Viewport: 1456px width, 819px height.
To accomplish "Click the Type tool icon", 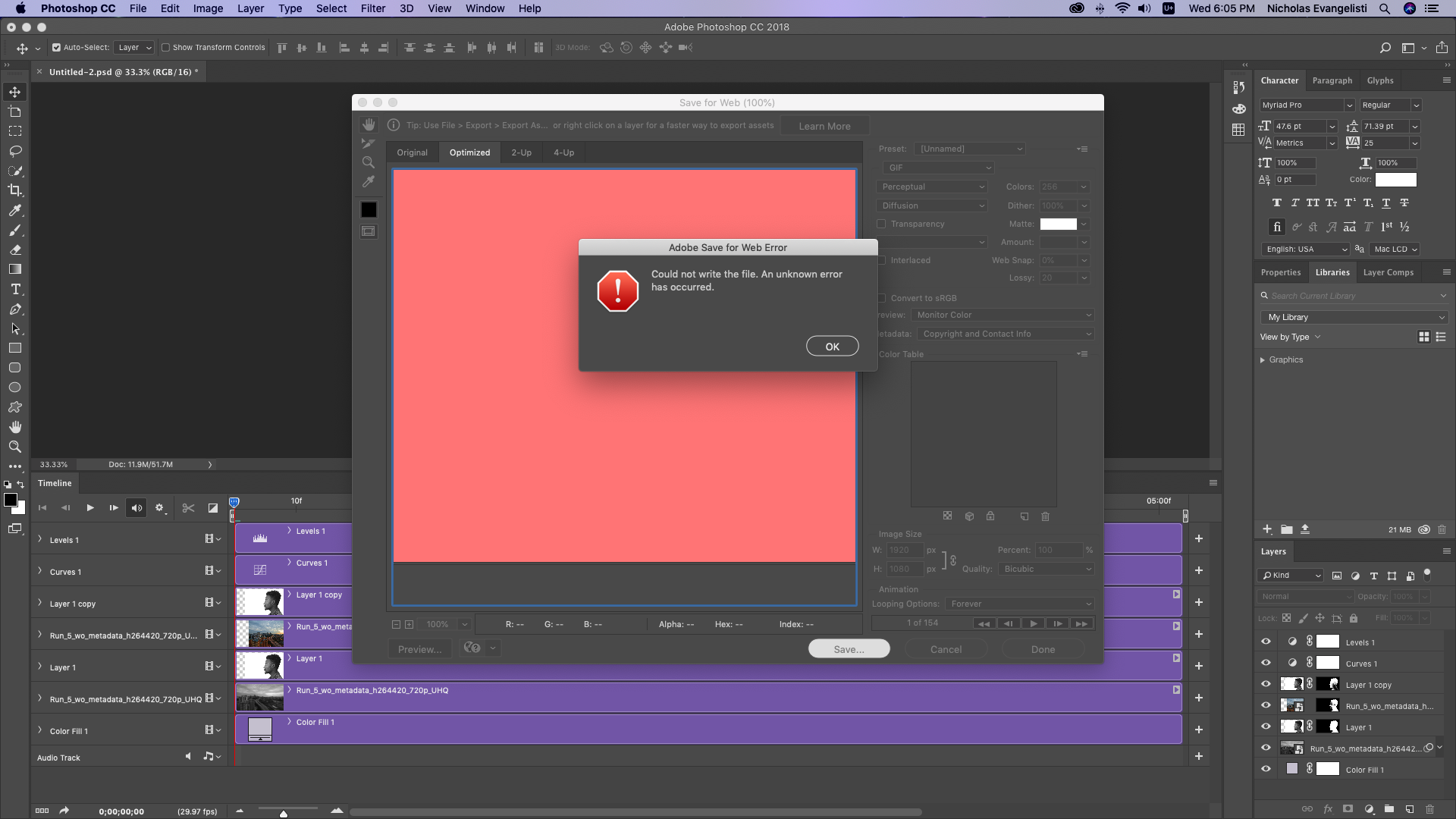I will point(15,290).
